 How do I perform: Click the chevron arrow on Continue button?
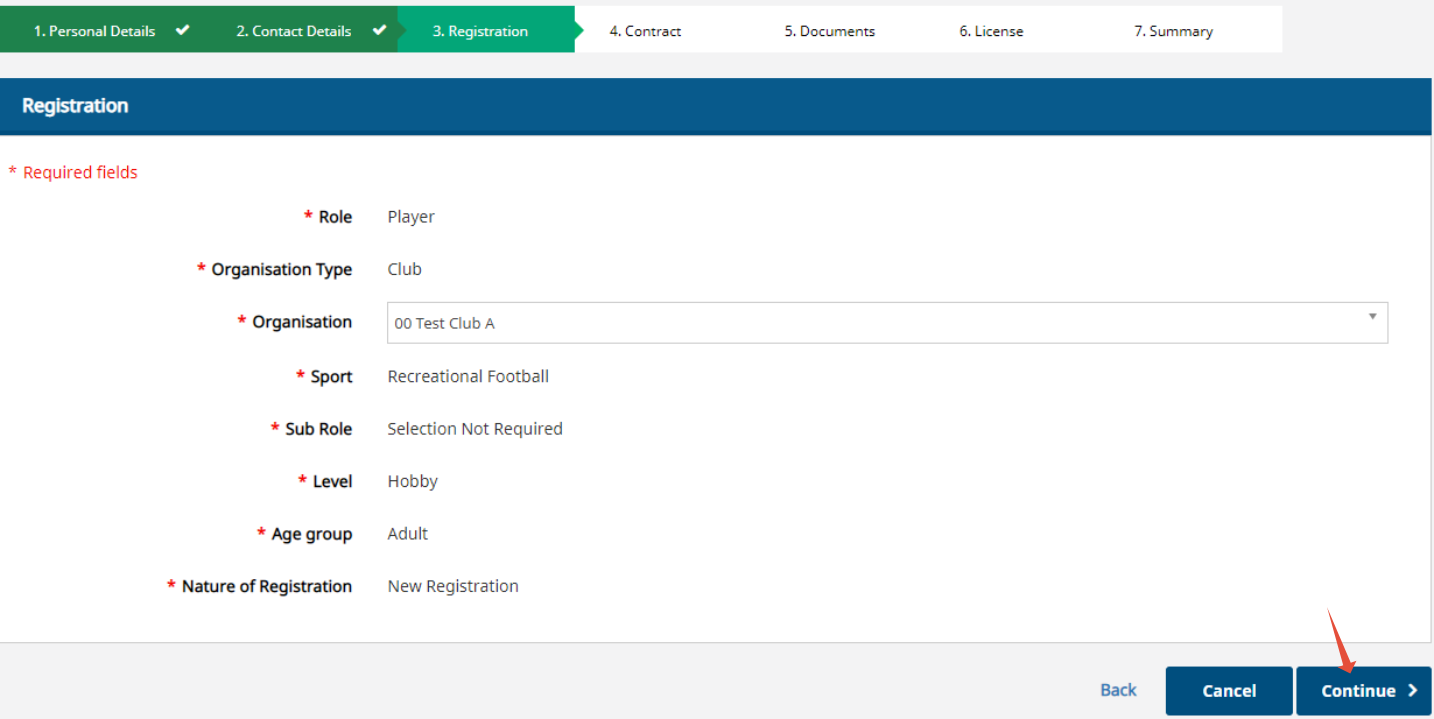(x=1412, y=691)
